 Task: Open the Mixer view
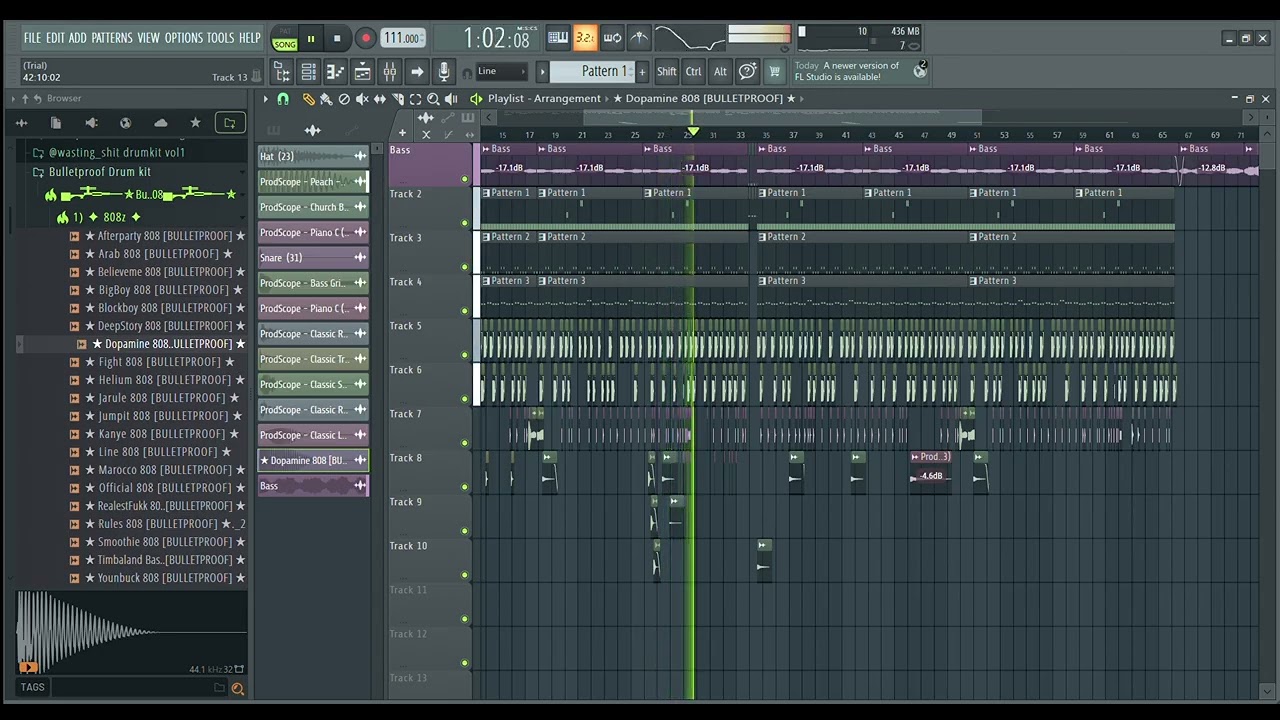coord(390,72)
